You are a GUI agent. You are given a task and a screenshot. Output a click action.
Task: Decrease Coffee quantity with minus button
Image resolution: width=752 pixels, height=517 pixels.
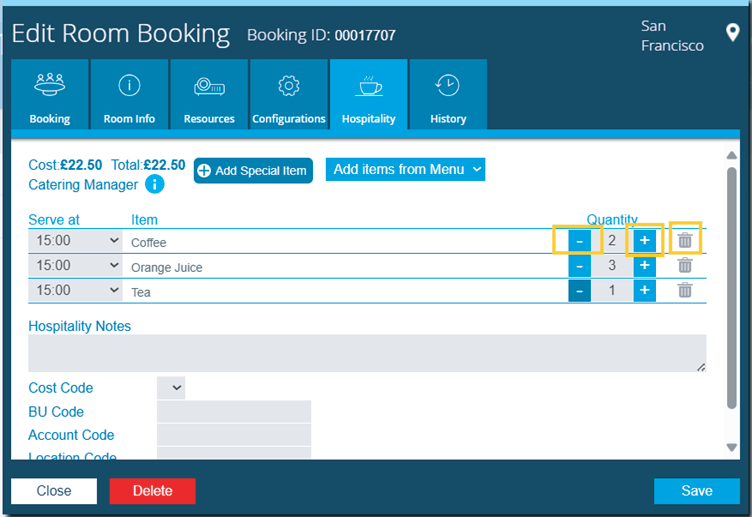coord(580,241)
